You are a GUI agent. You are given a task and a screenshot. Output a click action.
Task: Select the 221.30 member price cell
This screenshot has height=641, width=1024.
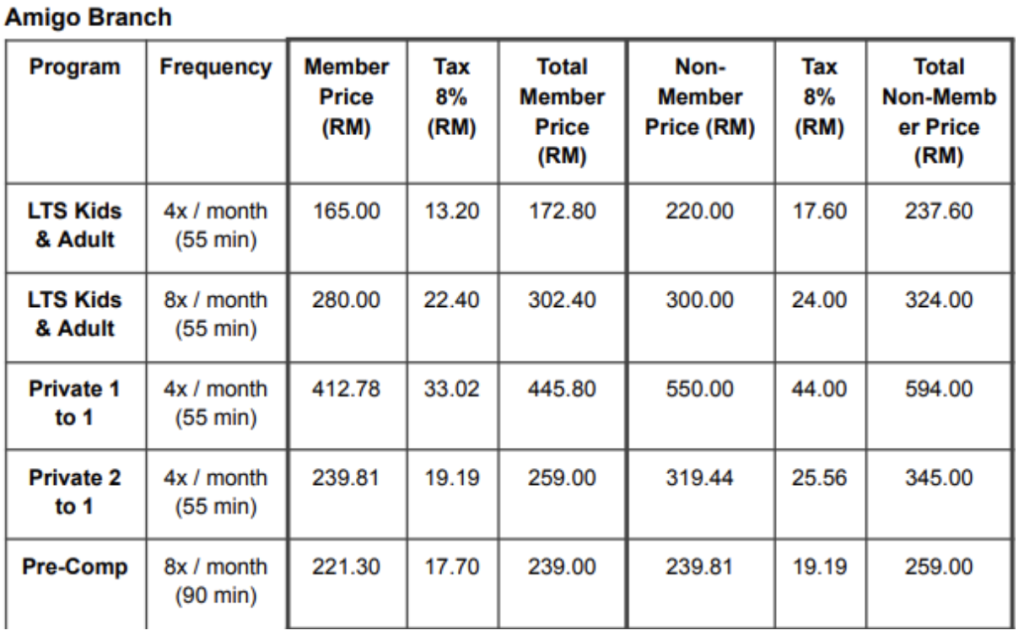click(346, 568)
